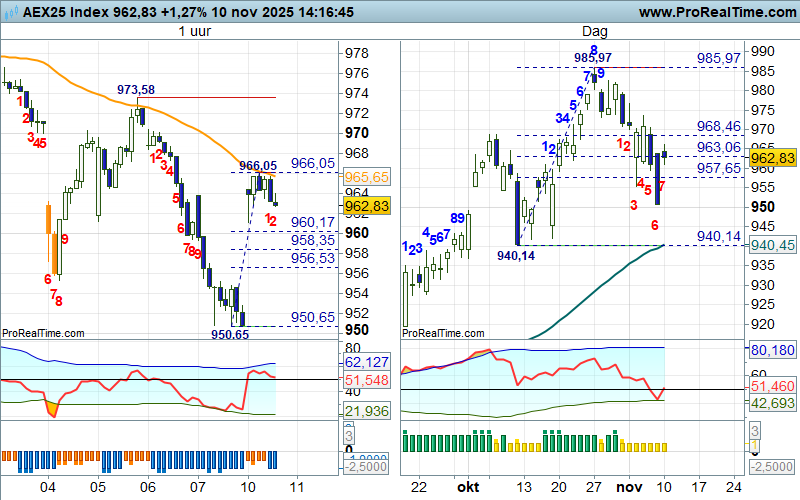Click the bold 970 value on hourly price axis
The image size is (800, 500).
click(357, 133)
